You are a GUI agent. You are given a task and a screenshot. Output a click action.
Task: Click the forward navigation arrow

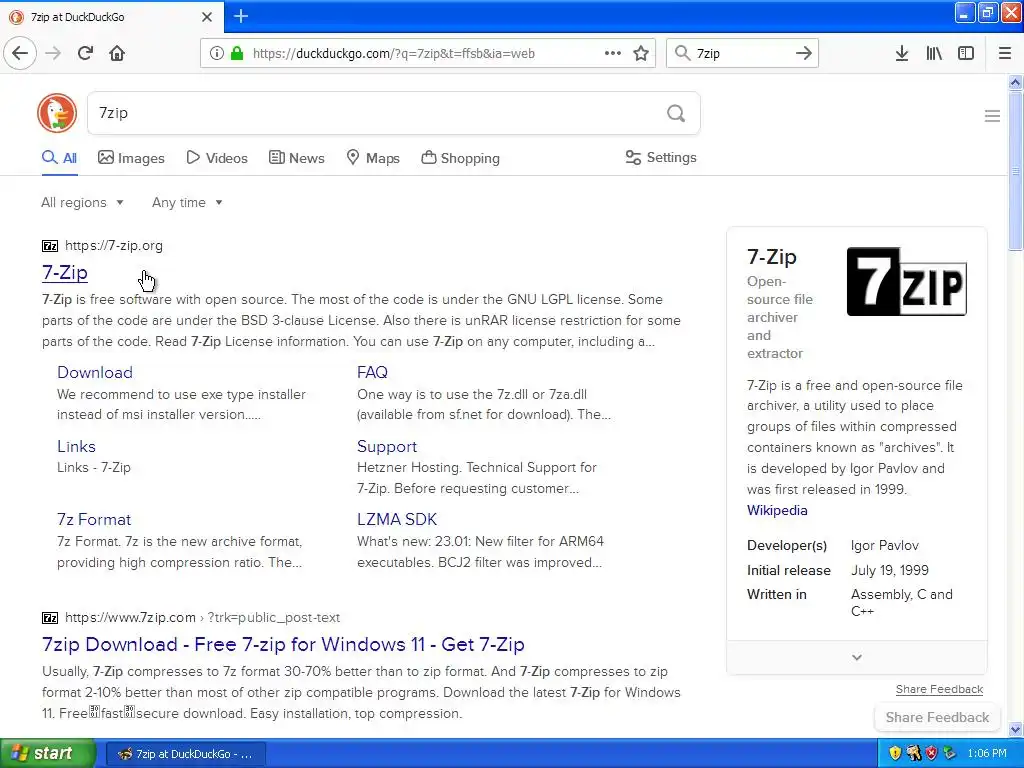[54, 53]
